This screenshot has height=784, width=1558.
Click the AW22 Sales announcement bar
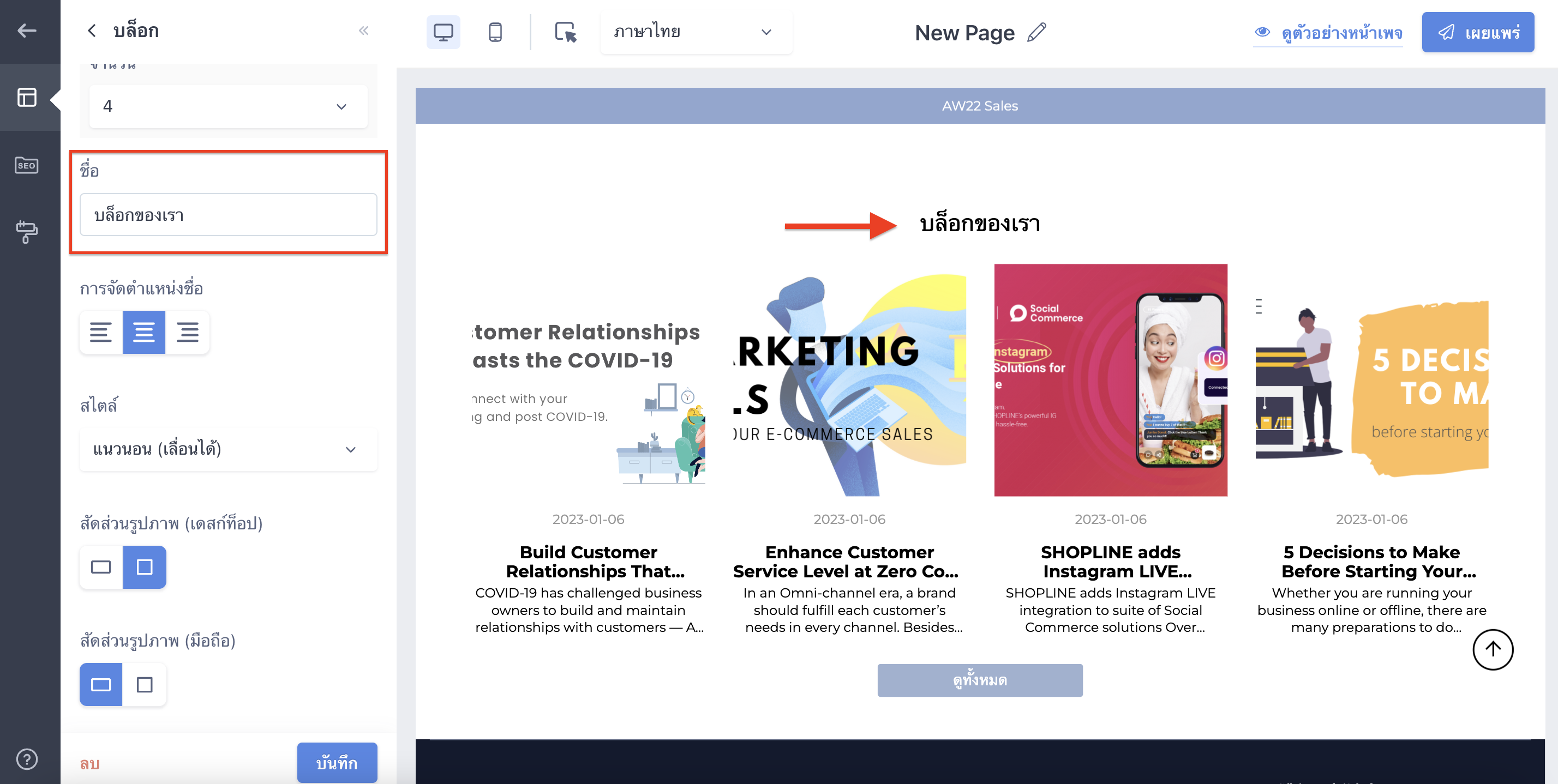click(980, 106)
